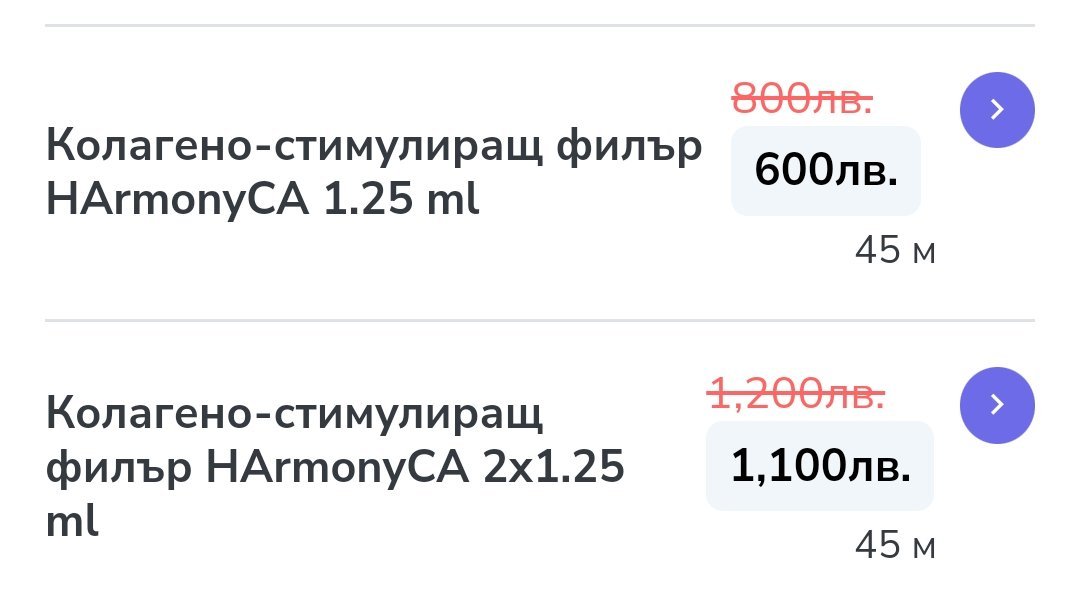Screen dimensions: 1080x593
Task: Tap the "ml" unit after 1.25 in first title
Action: (454, 201)
